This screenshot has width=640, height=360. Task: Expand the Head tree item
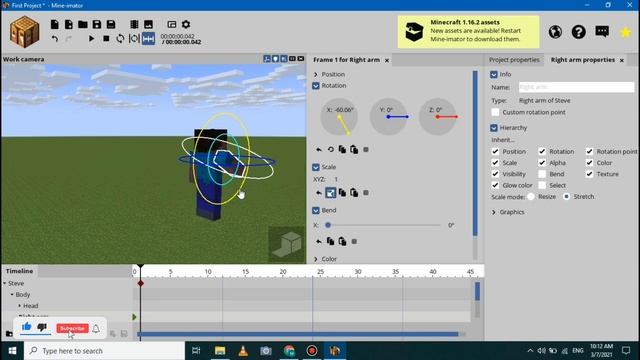19,306
